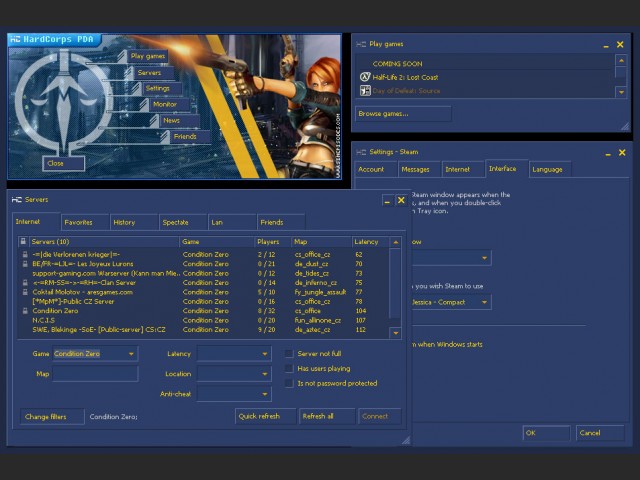The height and width of the screenshot is (480, 640).
Task: Select the Favorites tab in Servers
Action: 85,222
